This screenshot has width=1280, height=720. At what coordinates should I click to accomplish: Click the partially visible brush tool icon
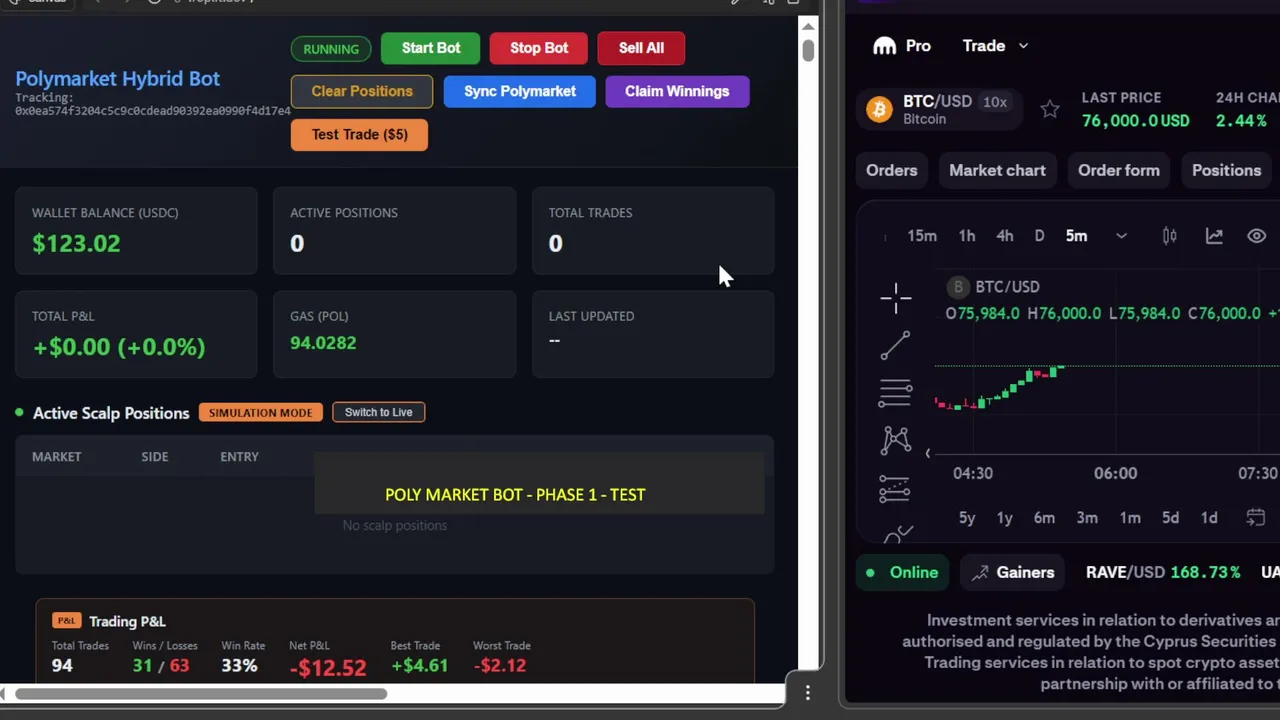pos(897,535)
